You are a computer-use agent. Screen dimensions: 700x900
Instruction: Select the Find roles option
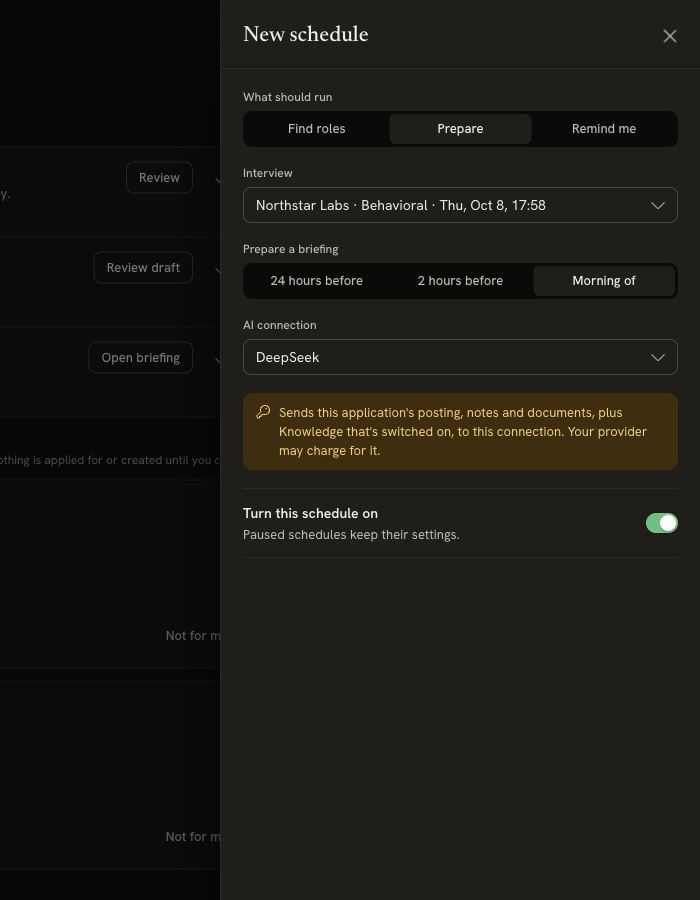(317, 129)
